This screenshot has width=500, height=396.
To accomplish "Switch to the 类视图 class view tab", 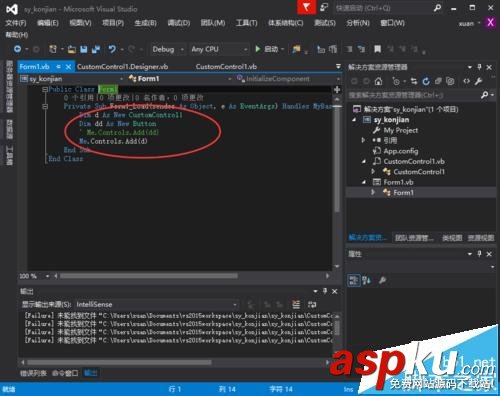I will click(x=452, y=238).
